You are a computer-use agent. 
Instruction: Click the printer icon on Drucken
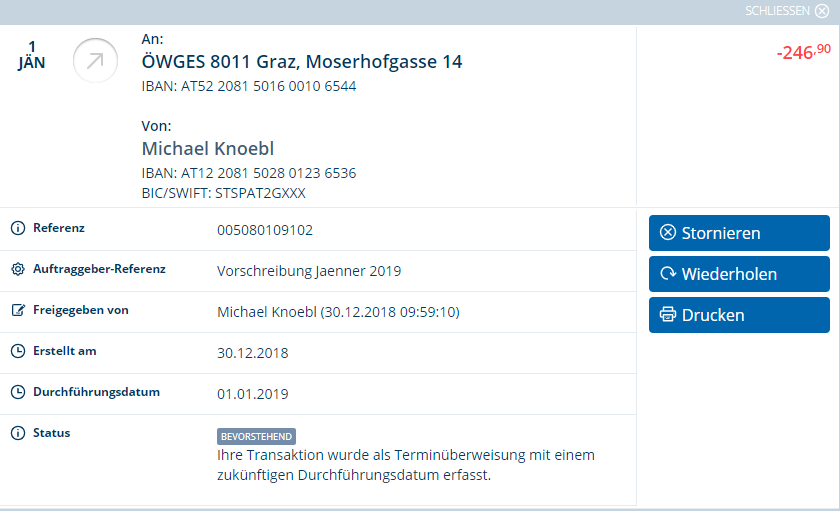[x=668, y=314]
